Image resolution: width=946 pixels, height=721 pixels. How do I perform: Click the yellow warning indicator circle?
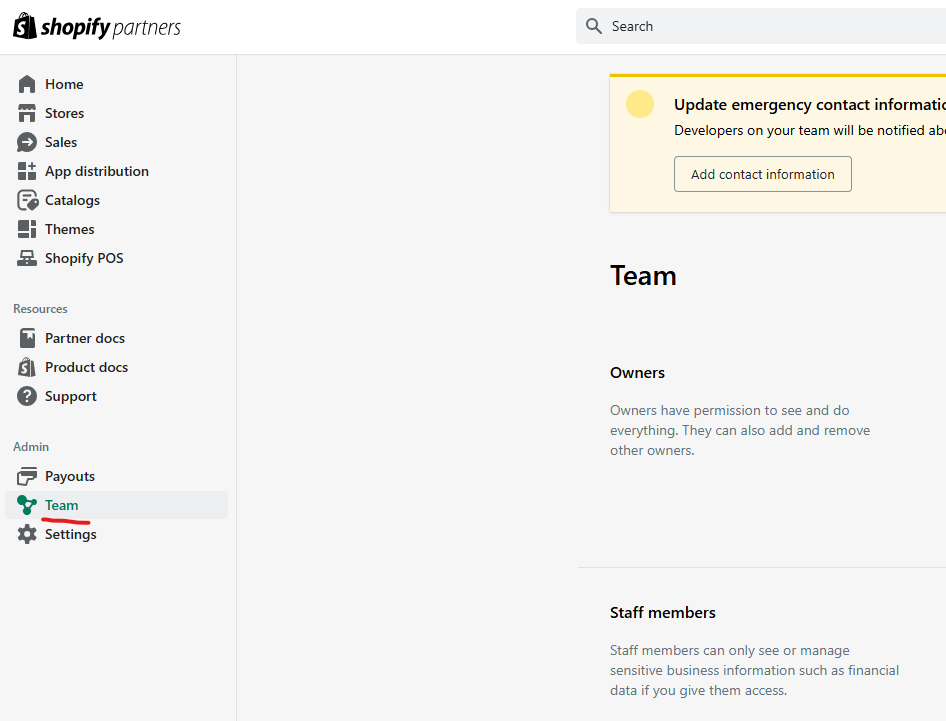(640, 103)
